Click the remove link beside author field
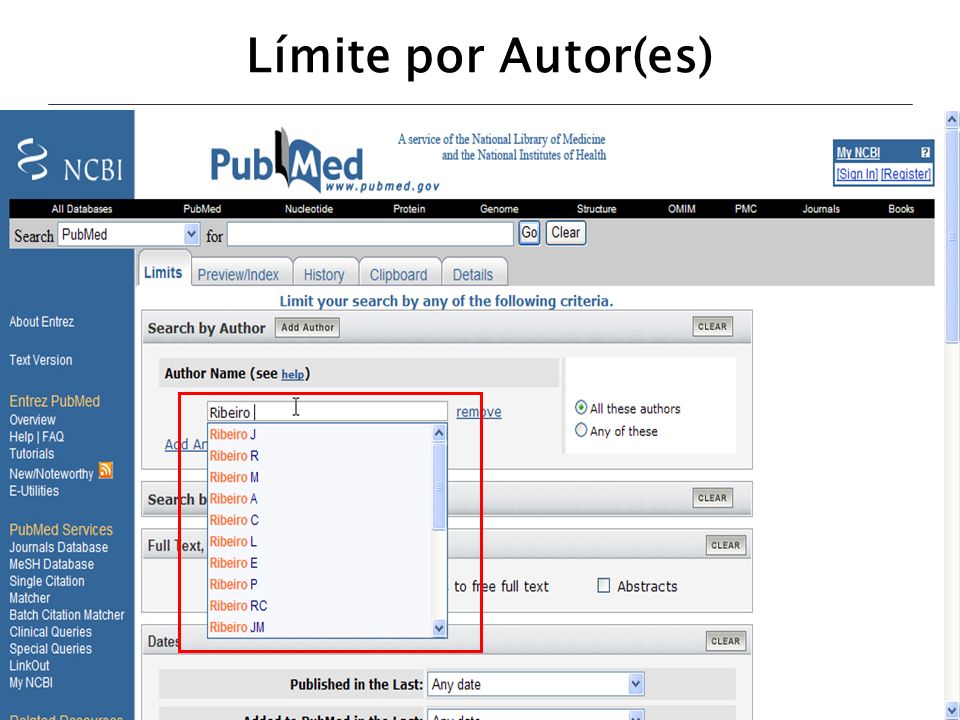 tap(479, 412)
